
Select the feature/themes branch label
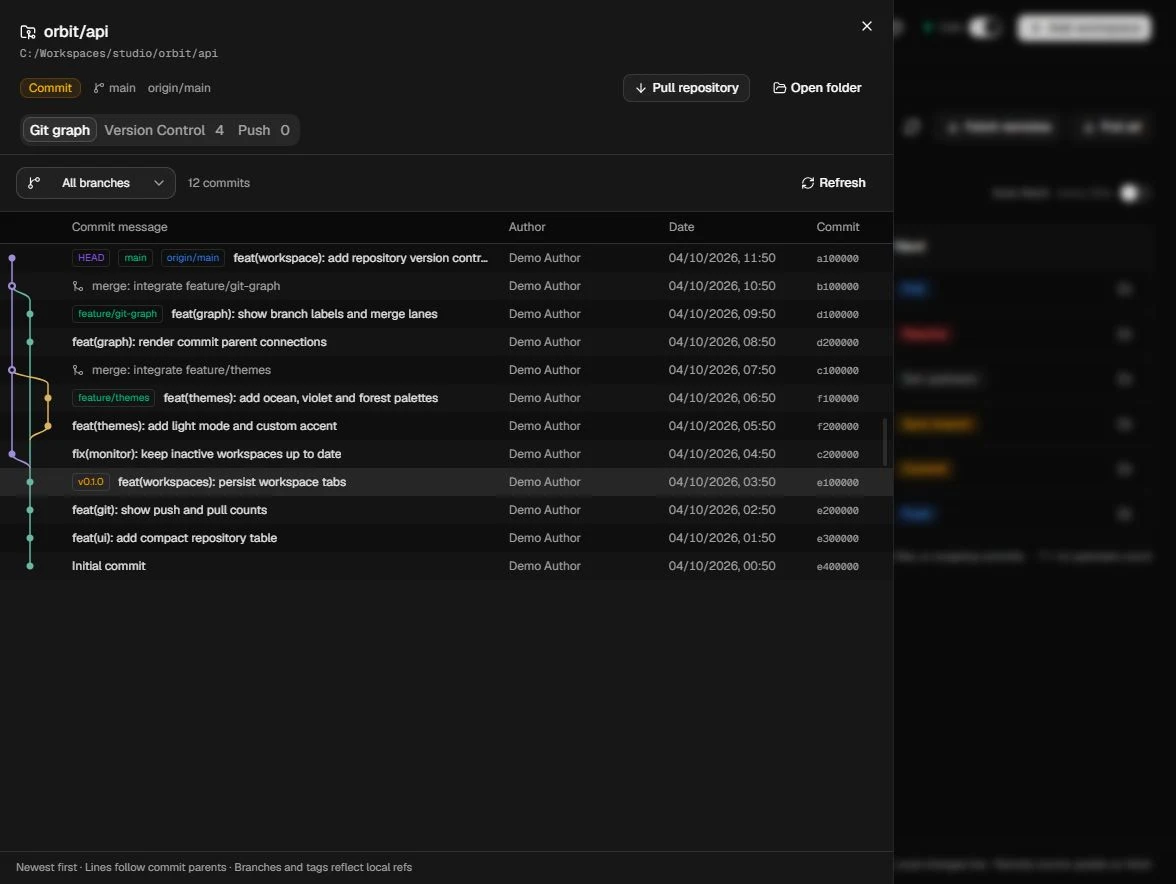tap(114, 398)
